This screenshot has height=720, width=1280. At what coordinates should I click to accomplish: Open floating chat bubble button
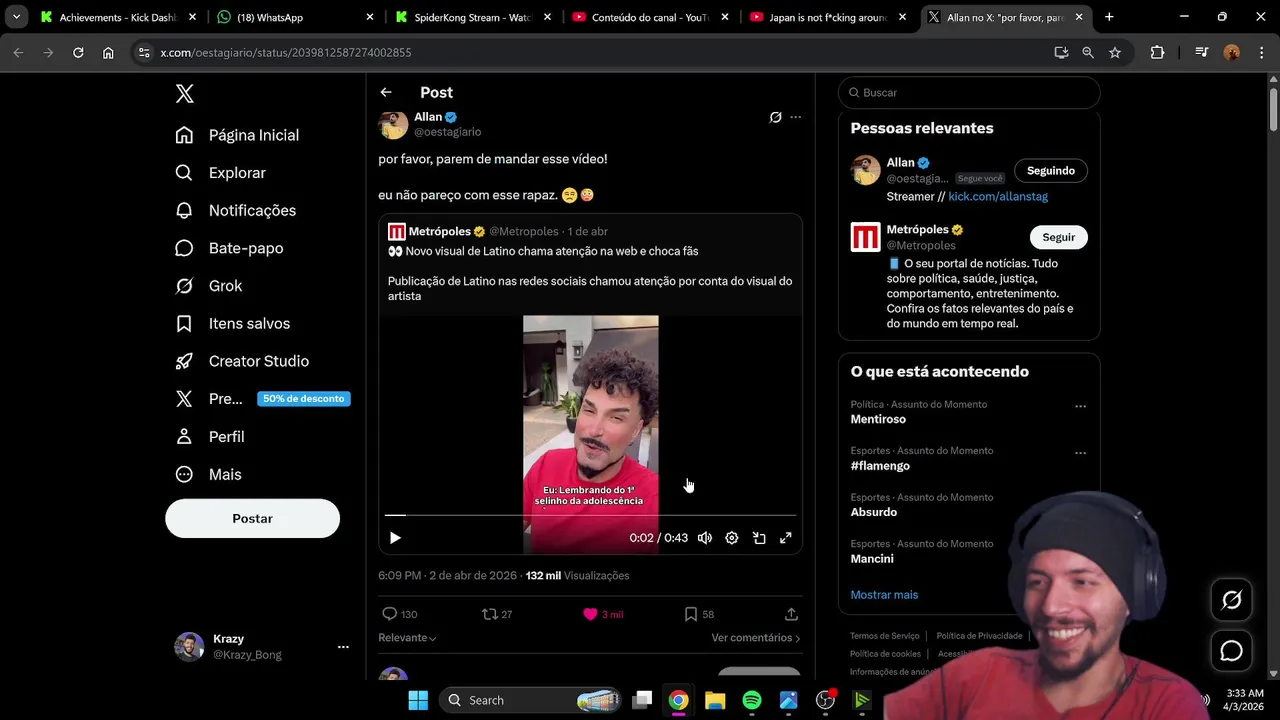[1231, 651]
